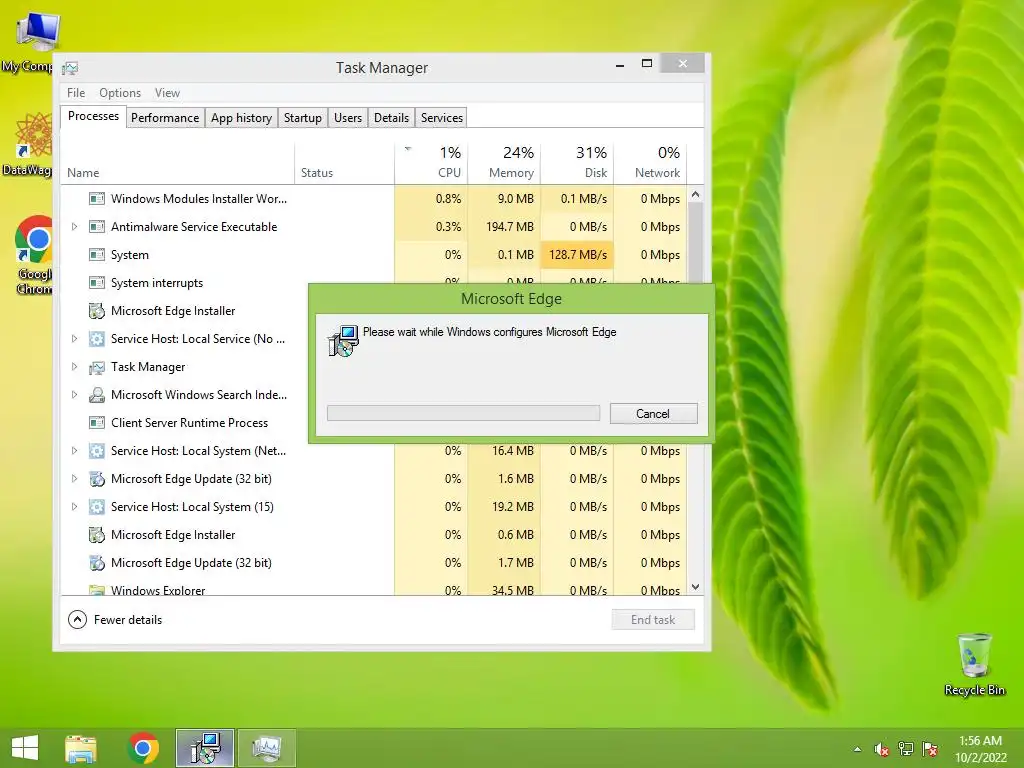1024x768 pixels.
Task: Select the DataWag desktop shortcut
Action: point(29,144)
